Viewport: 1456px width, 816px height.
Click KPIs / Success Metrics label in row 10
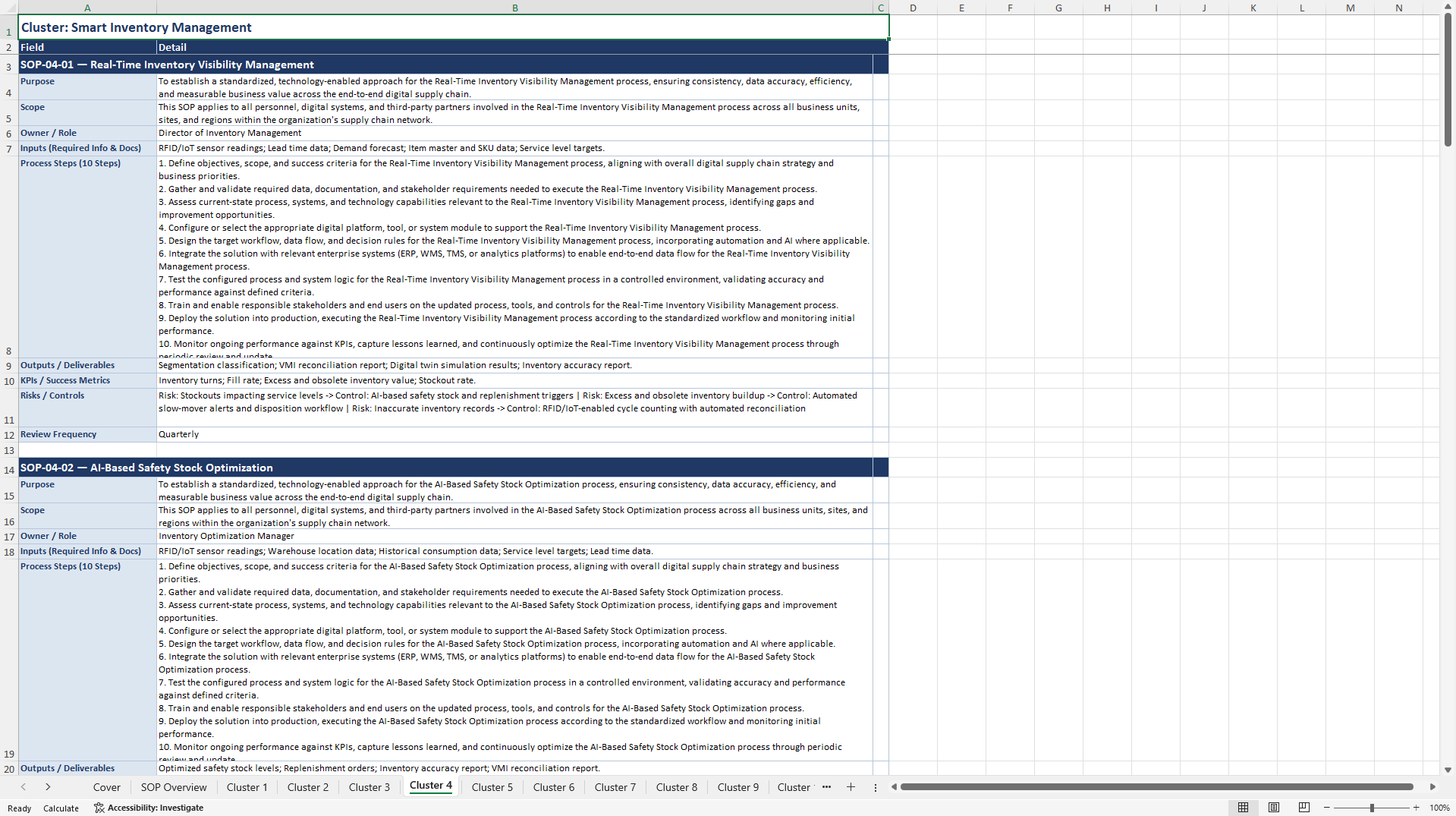(x=87, y=380)
